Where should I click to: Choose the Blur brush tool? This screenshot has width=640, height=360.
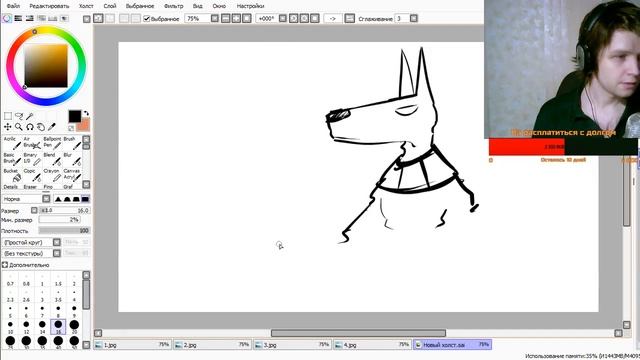click(x=71, y=159)
